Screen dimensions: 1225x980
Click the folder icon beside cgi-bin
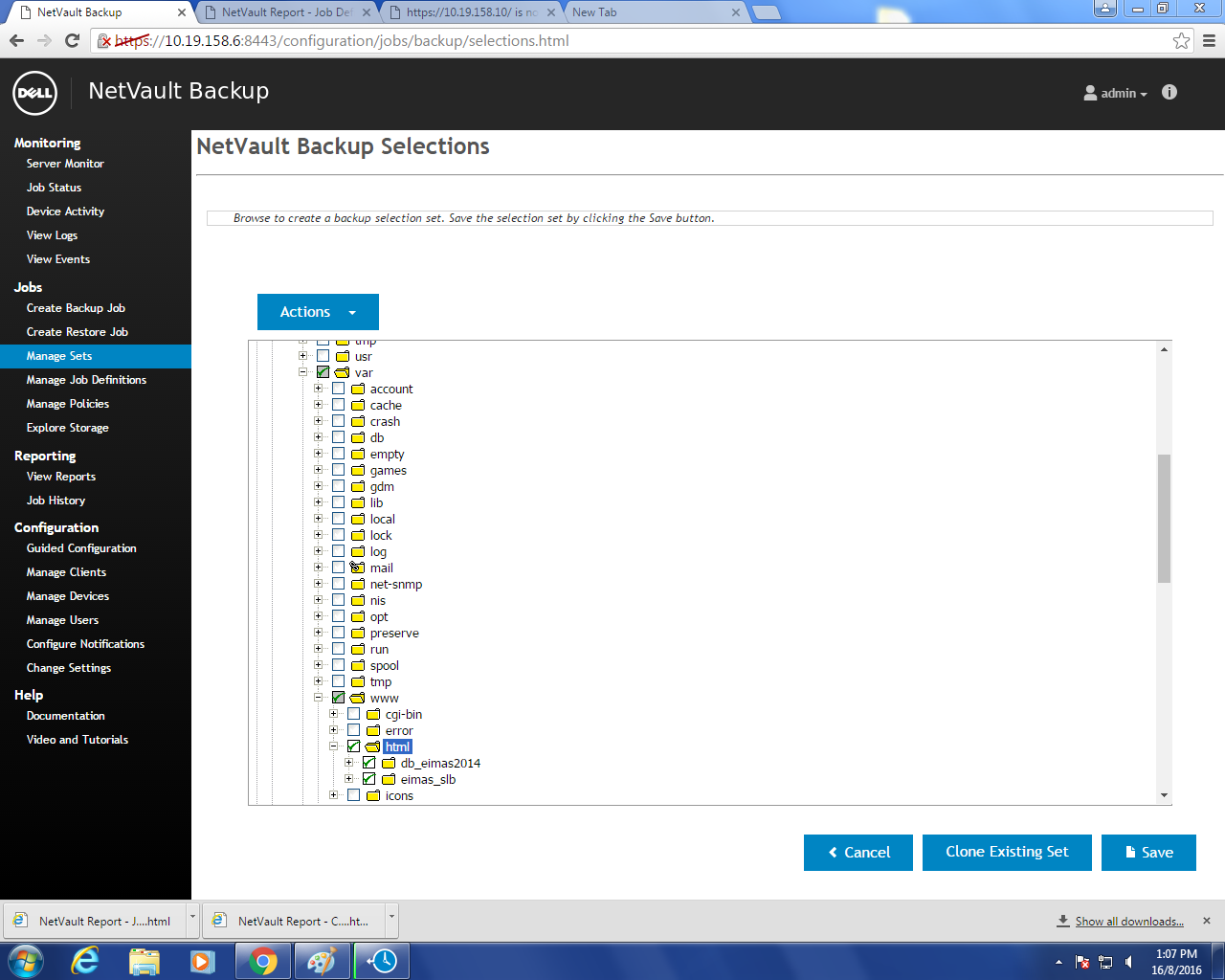[x=372, y=714]
